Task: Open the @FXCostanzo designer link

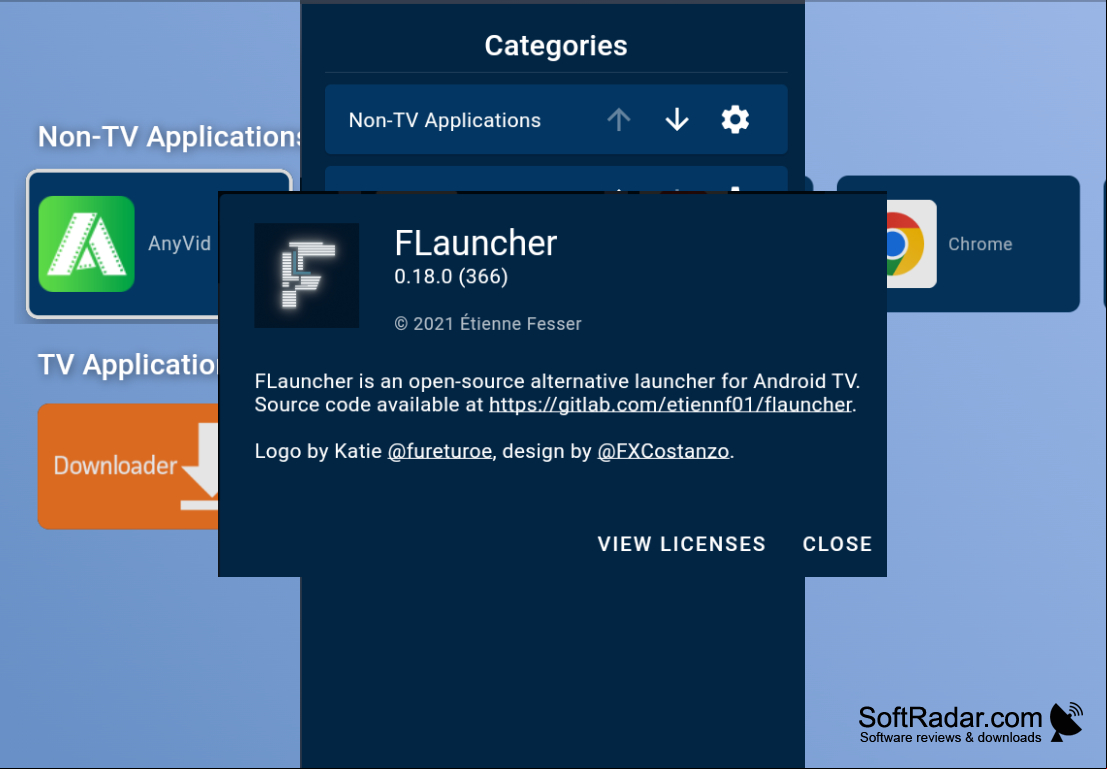Action: pos(663,451)
